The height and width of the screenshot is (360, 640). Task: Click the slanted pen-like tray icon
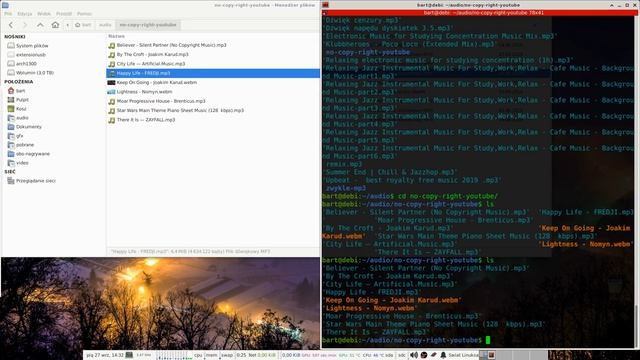[x=433, y=355]
